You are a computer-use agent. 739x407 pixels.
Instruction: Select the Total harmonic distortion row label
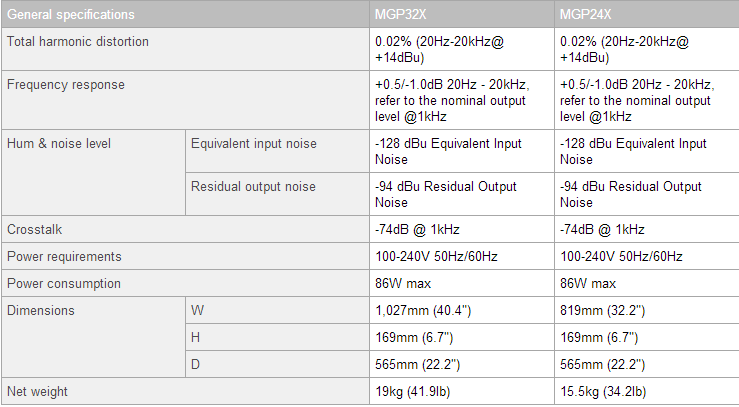click(78, 41)
